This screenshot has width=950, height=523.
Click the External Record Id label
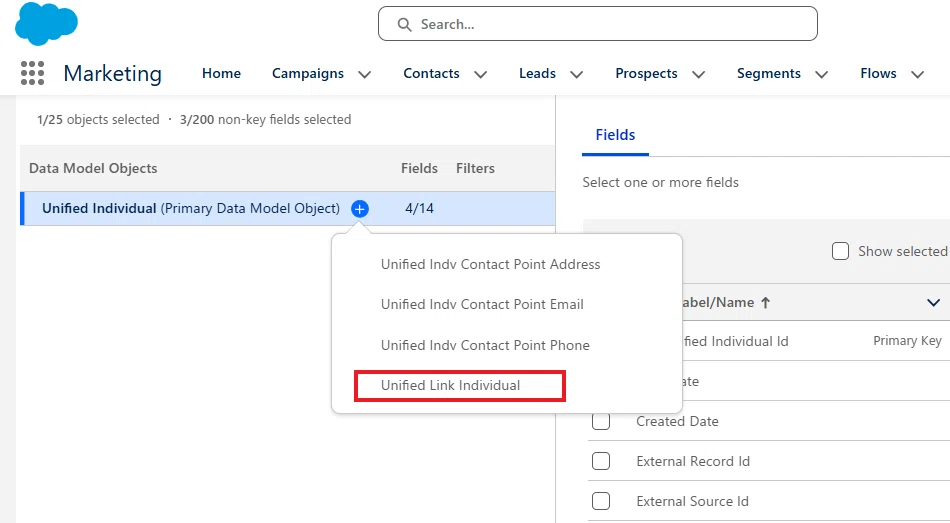[693, 461]
